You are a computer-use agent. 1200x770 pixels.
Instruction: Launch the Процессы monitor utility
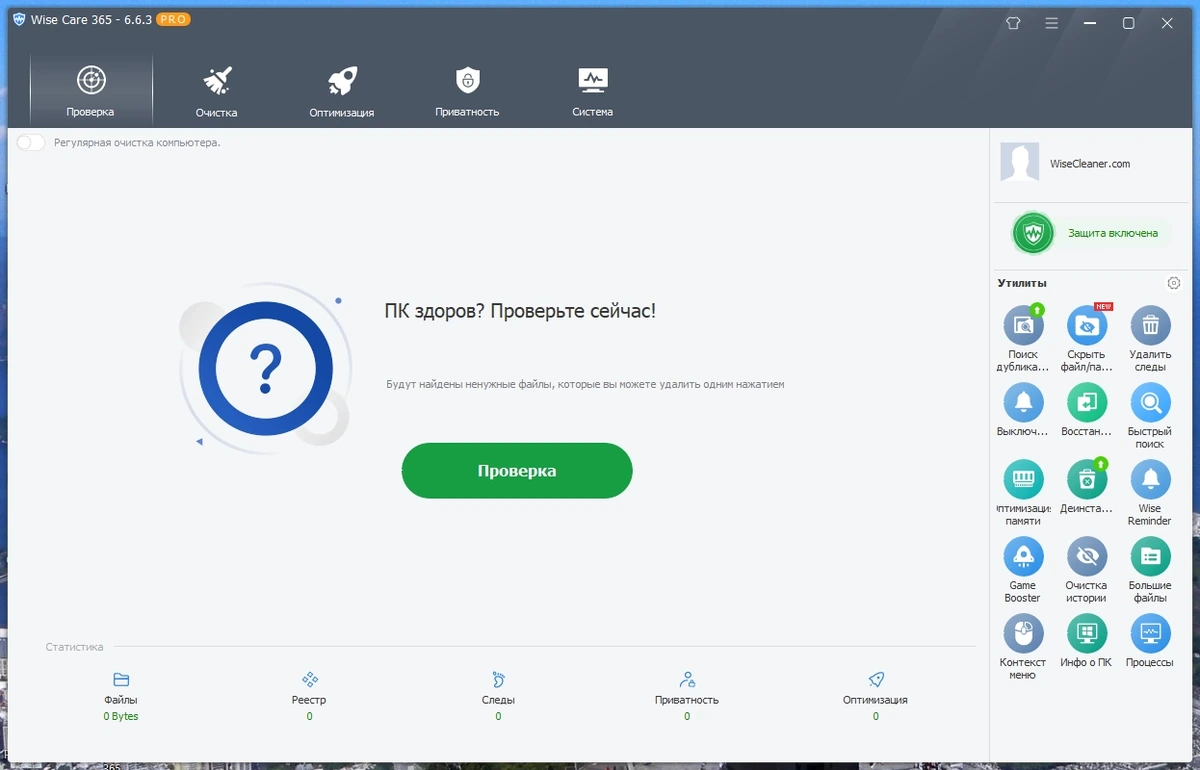click(1150, 633)
